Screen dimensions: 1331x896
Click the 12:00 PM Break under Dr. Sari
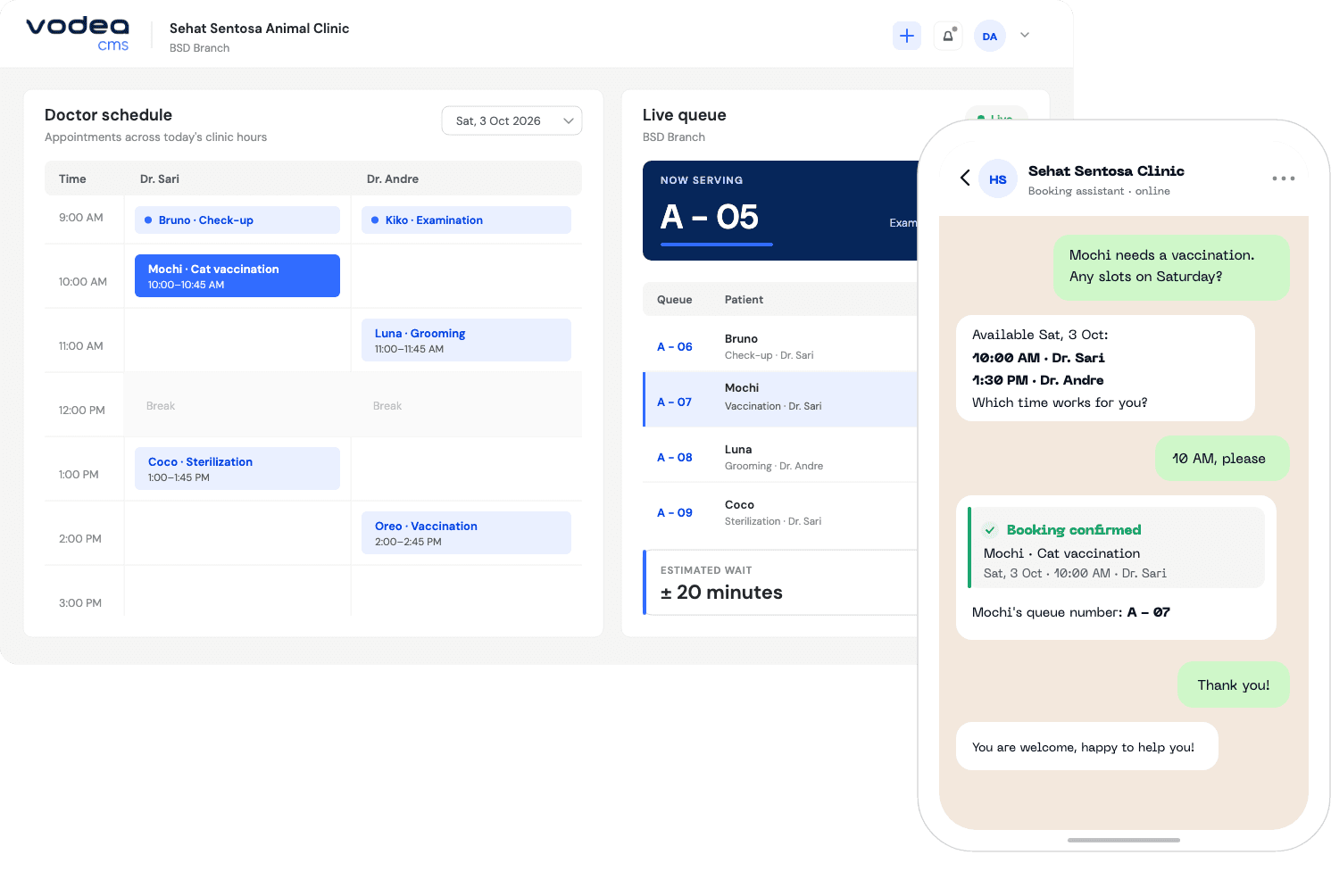(x=161, y=406)
